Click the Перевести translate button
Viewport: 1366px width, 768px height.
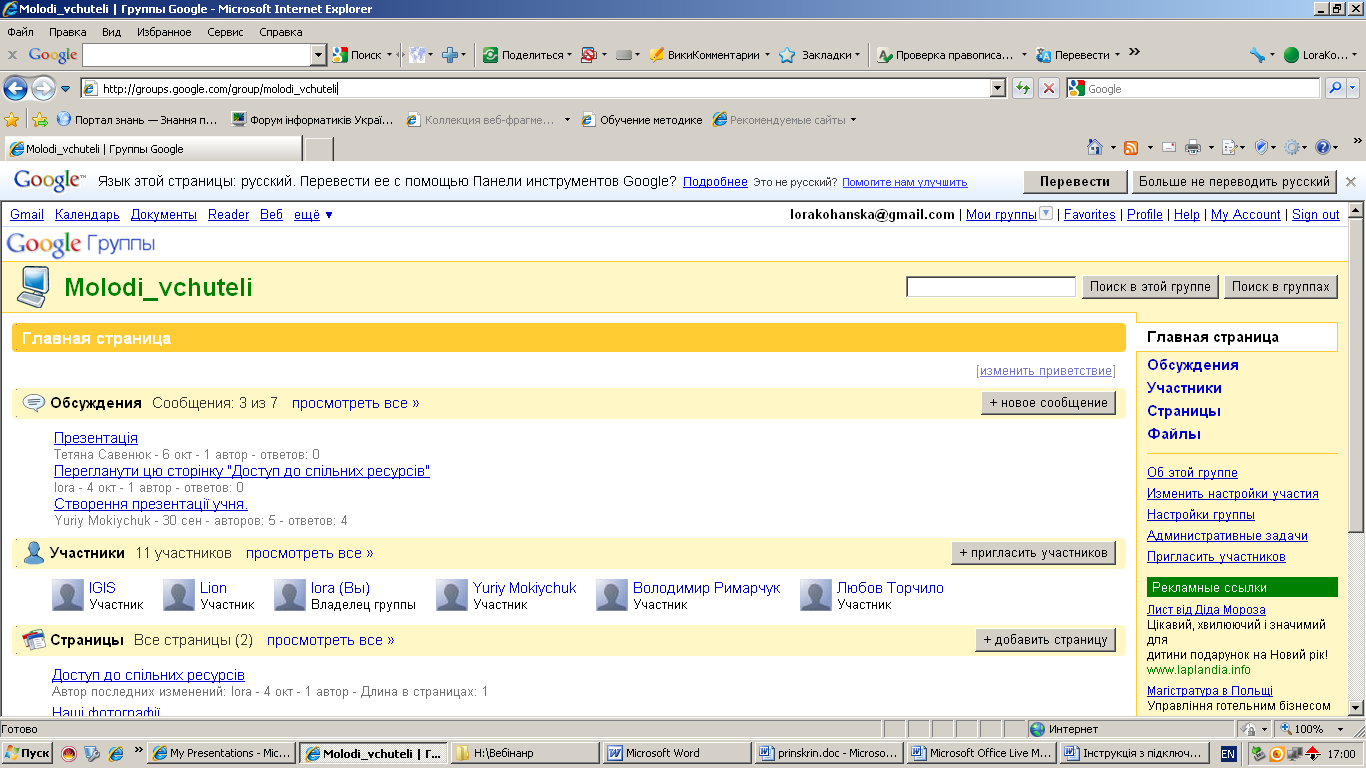point(1075,182)
